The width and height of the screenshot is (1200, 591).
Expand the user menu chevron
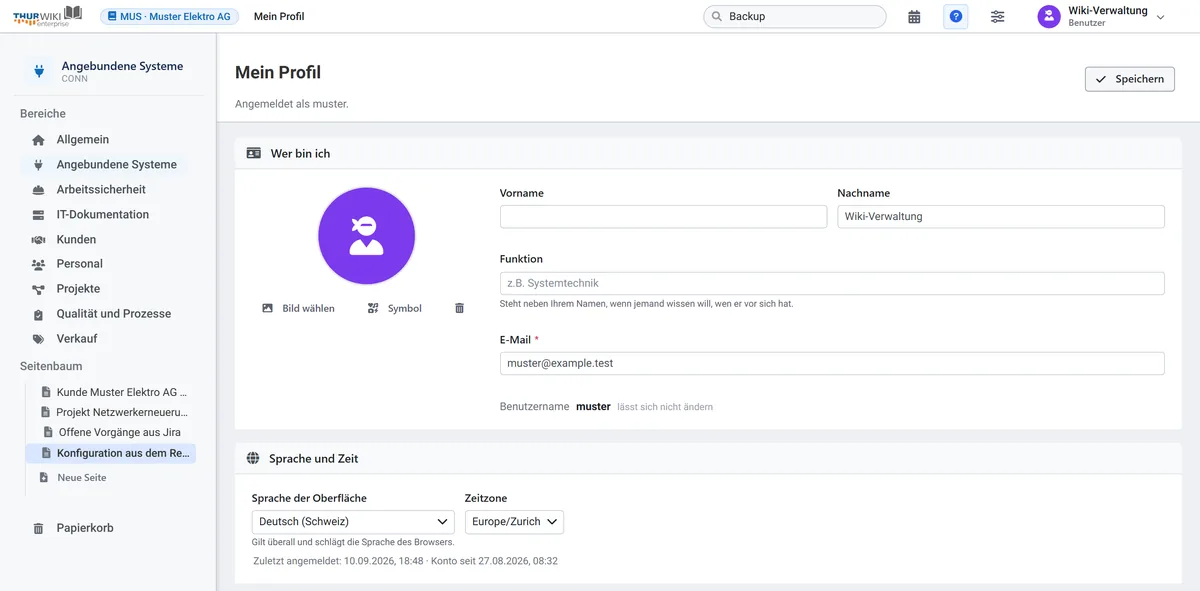click(1161, 17)
